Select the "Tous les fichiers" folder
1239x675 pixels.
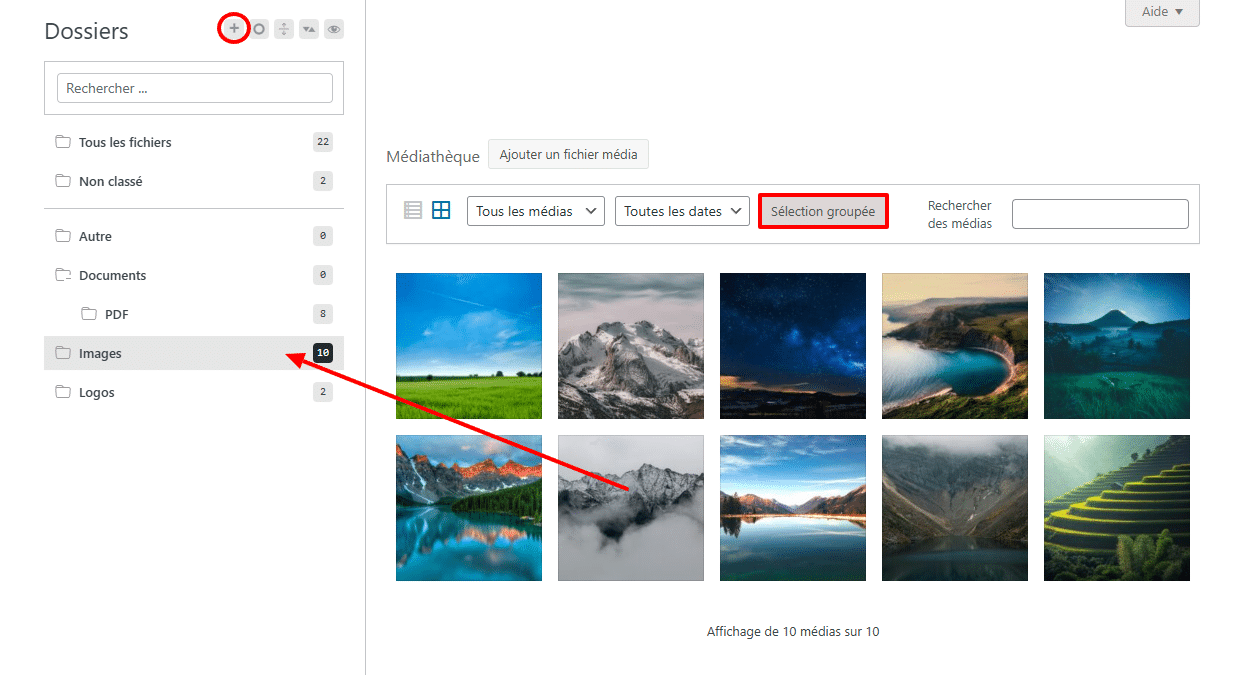click(125, 142)
